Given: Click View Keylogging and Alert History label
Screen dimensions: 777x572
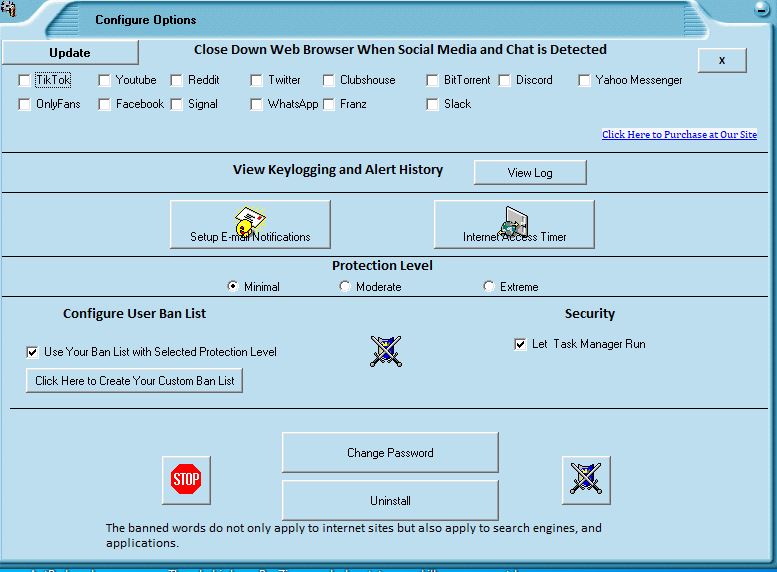Looking at the screenshot, I should [x=338, y=170].
